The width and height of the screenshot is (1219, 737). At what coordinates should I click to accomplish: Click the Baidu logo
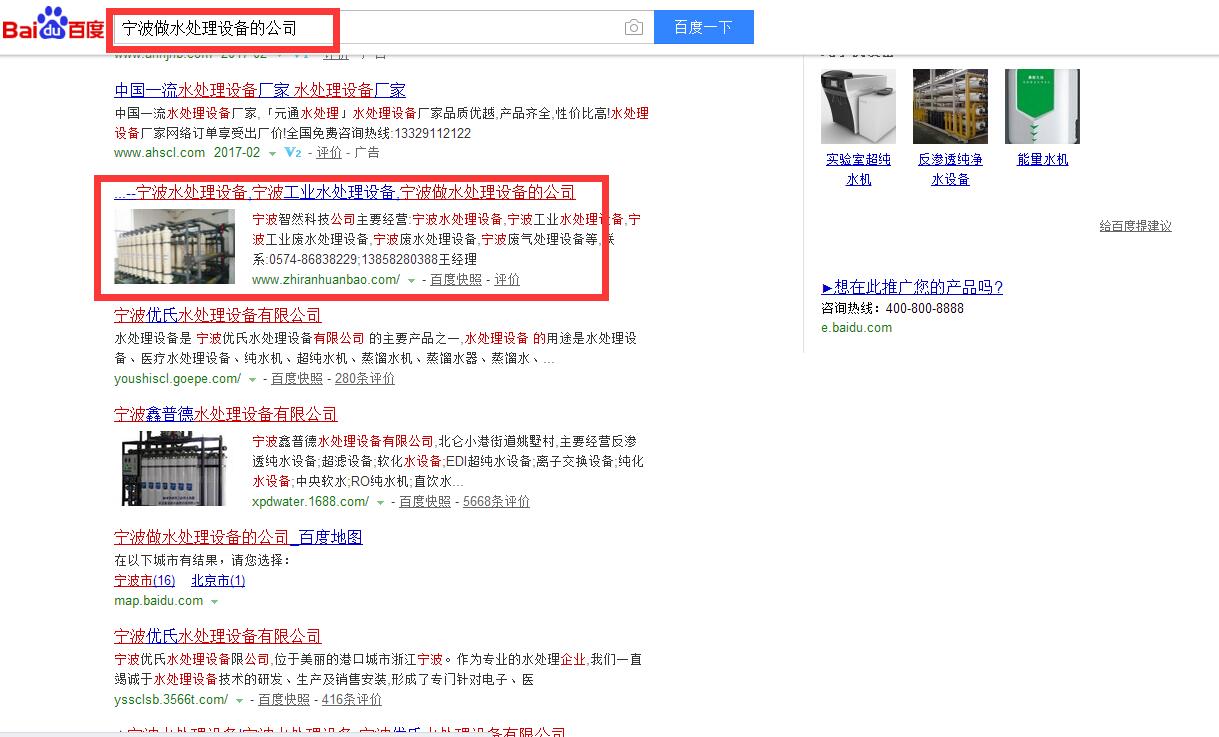click(x=53, y=24)
